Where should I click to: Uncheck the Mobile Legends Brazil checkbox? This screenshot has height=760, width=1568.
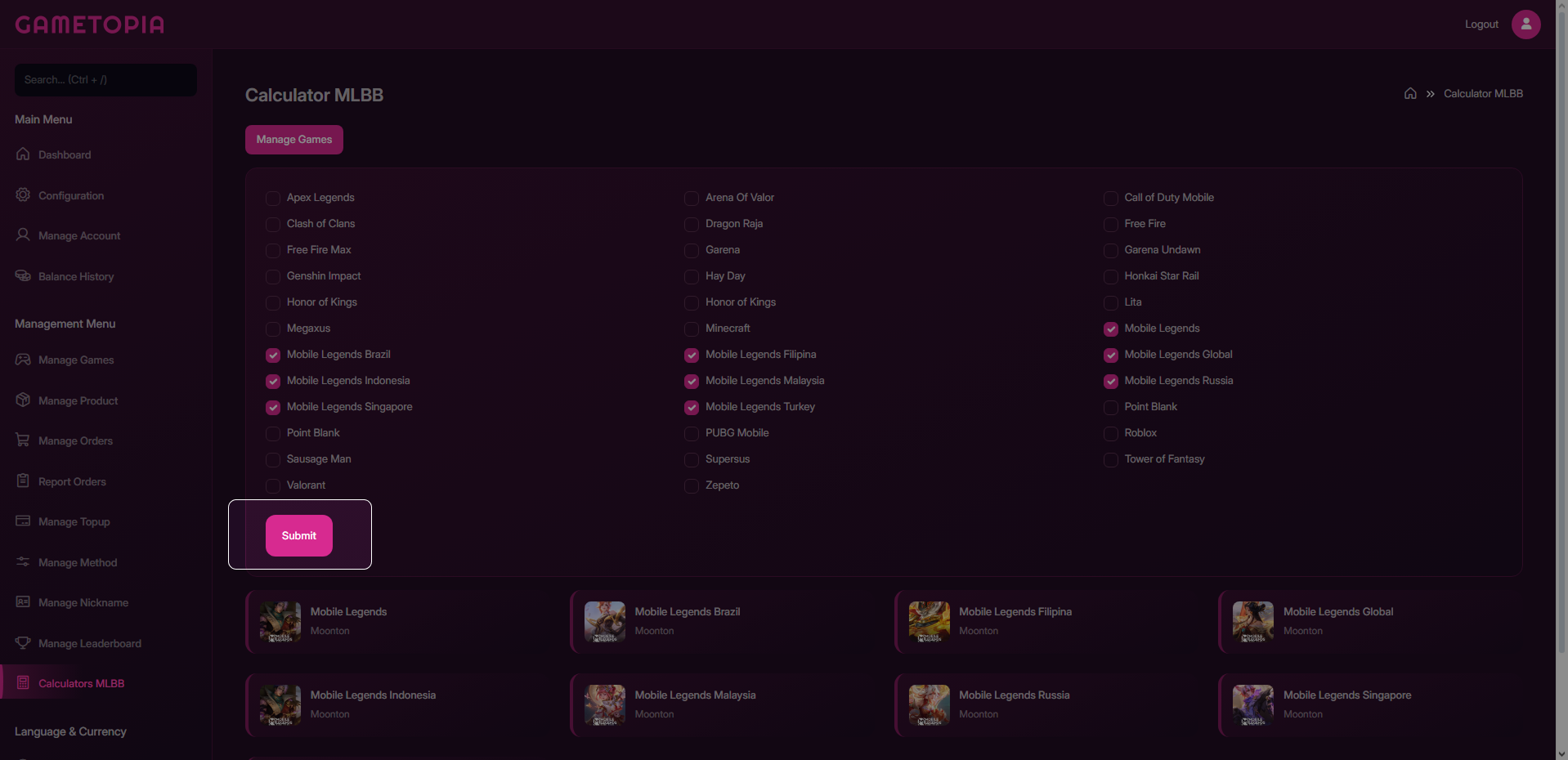(273, 355)
